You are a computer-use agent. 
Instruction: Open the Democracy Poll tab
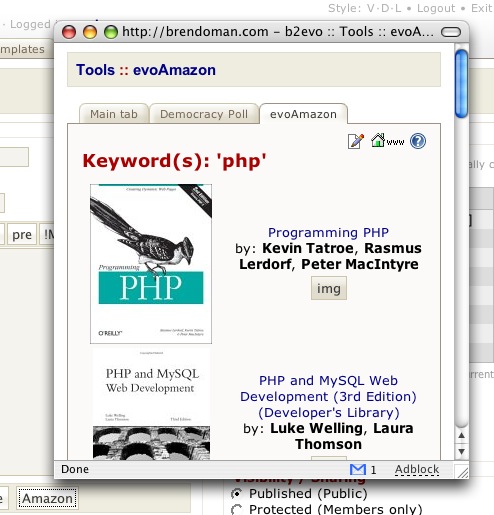click(204, 114)
